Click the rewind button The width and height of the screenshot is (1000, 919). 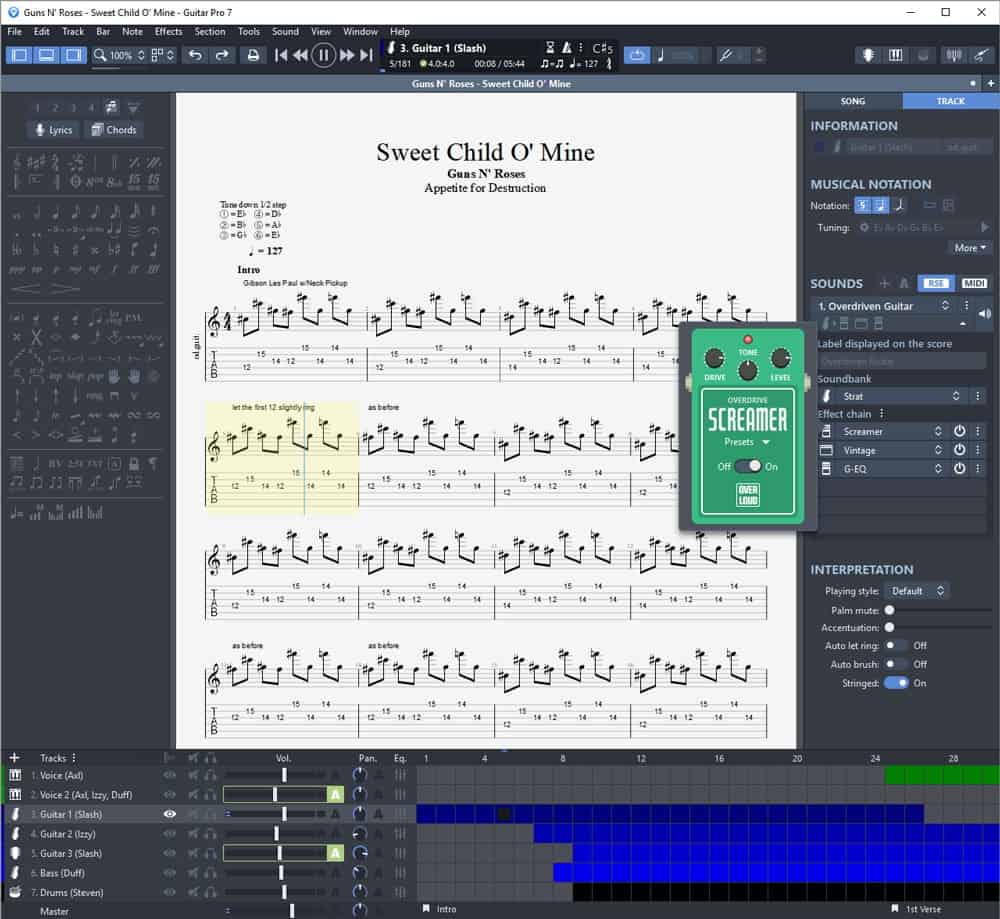[x=300, y=55]
